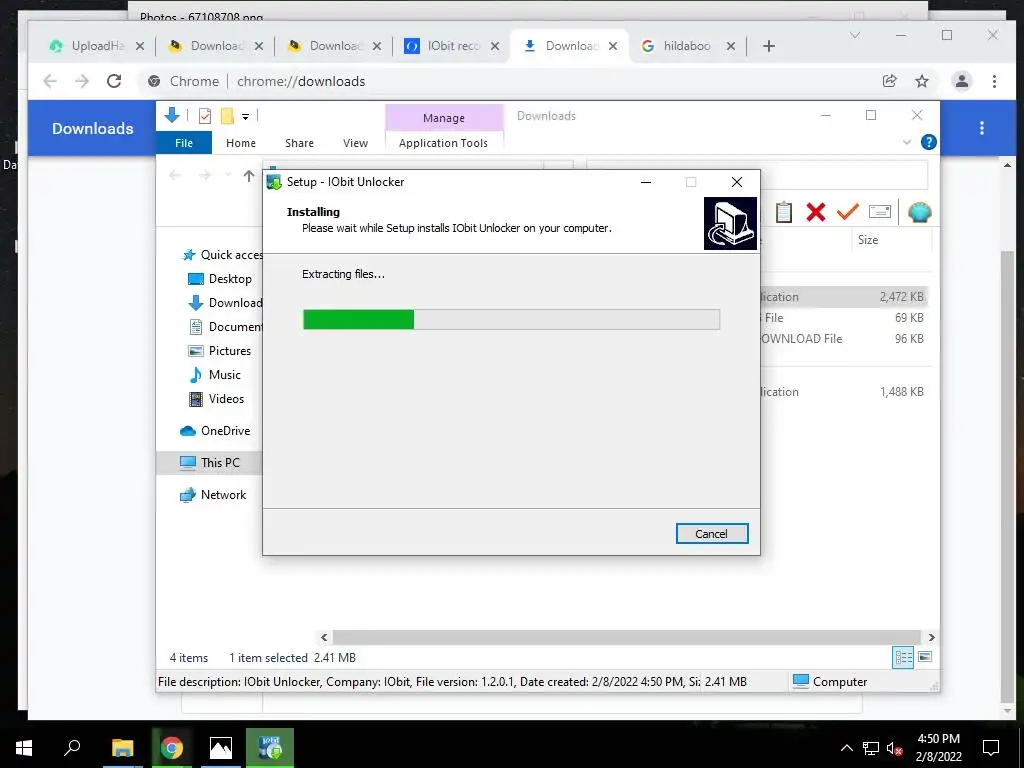
Task: Cancel the IObit Unlocker installation
Action: (x=712, y=534)
